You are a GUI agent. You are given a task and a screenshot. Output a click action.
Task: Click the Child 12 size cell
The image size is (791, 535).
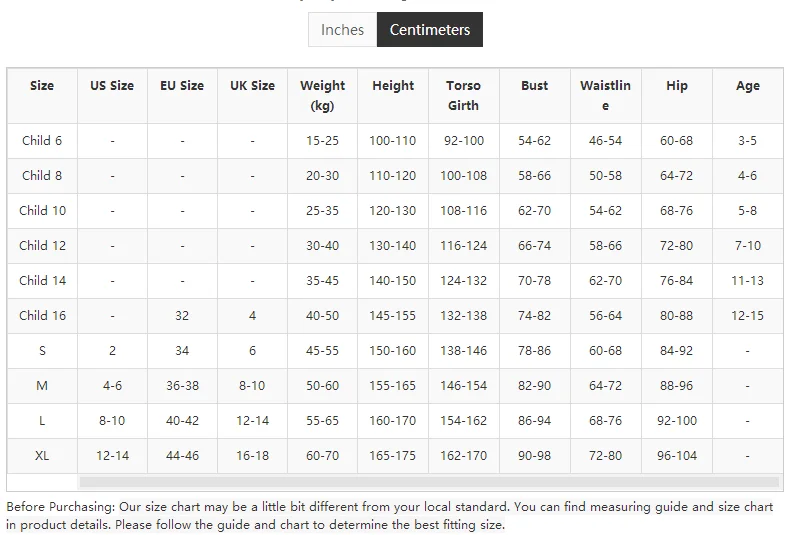42,246
